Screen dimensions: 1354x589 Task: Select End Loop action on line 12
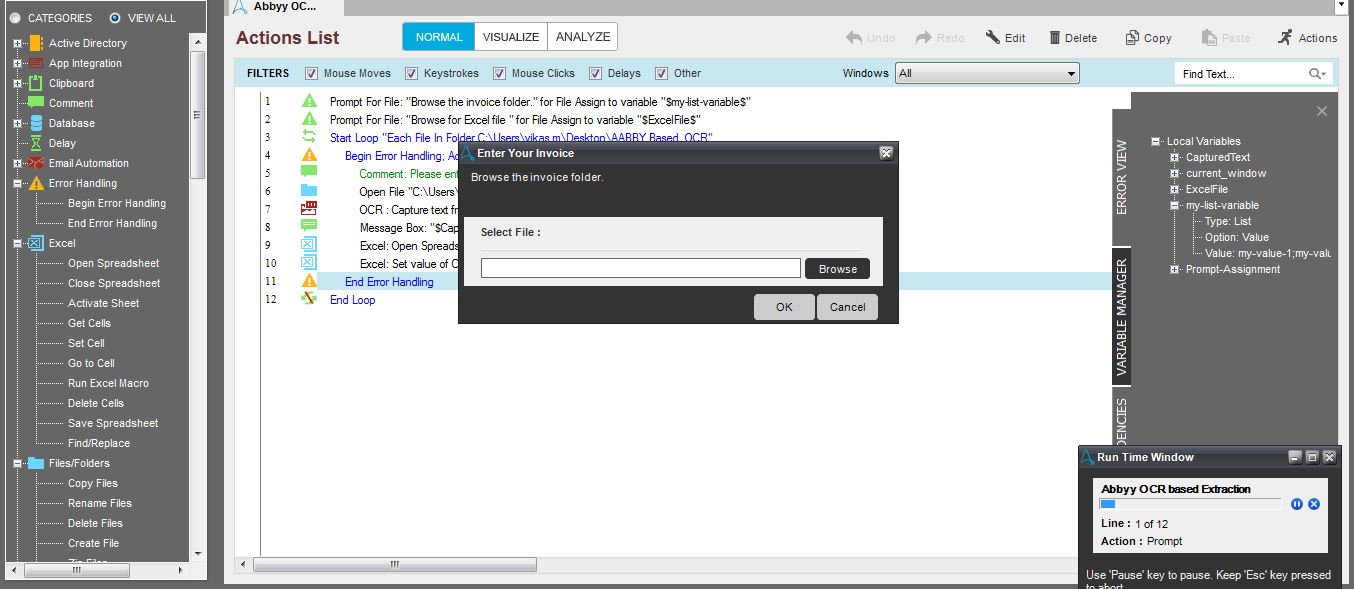tap(352, 300)
